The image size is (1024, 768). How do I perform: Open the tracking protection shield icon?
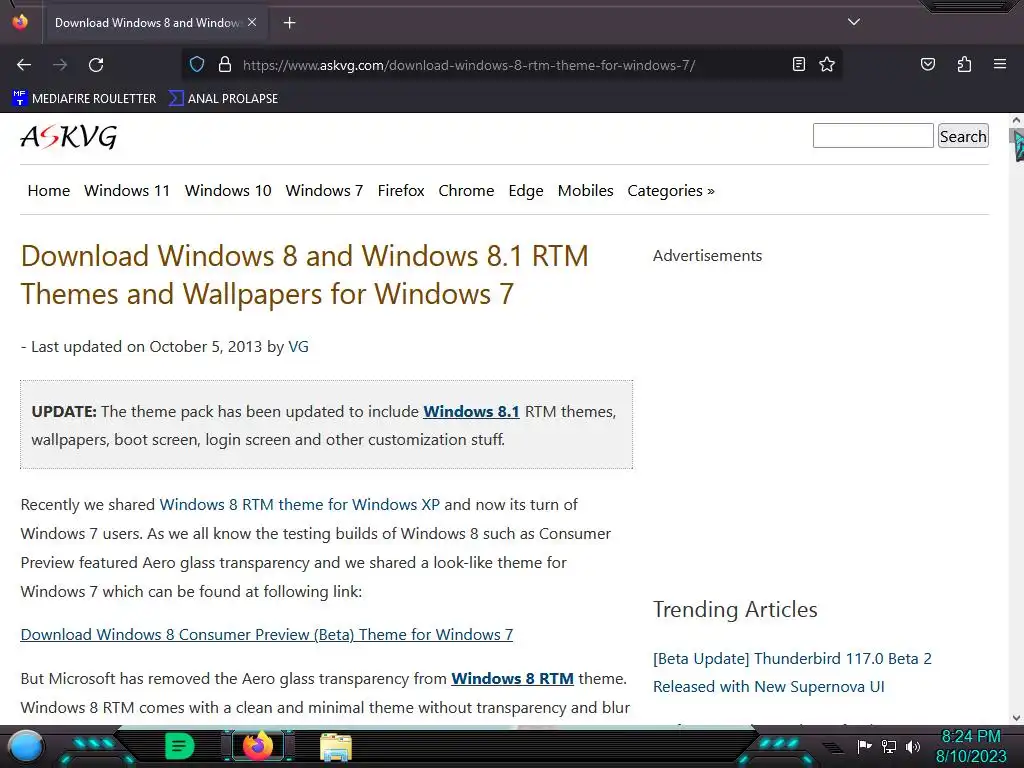[197, 65]
